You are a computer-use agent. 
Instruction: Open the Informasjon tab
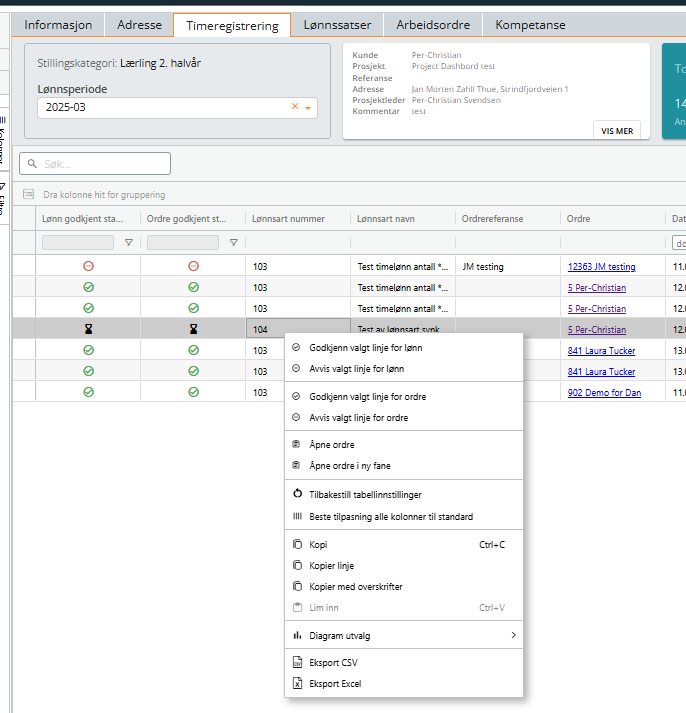click(x=58, y=25)
